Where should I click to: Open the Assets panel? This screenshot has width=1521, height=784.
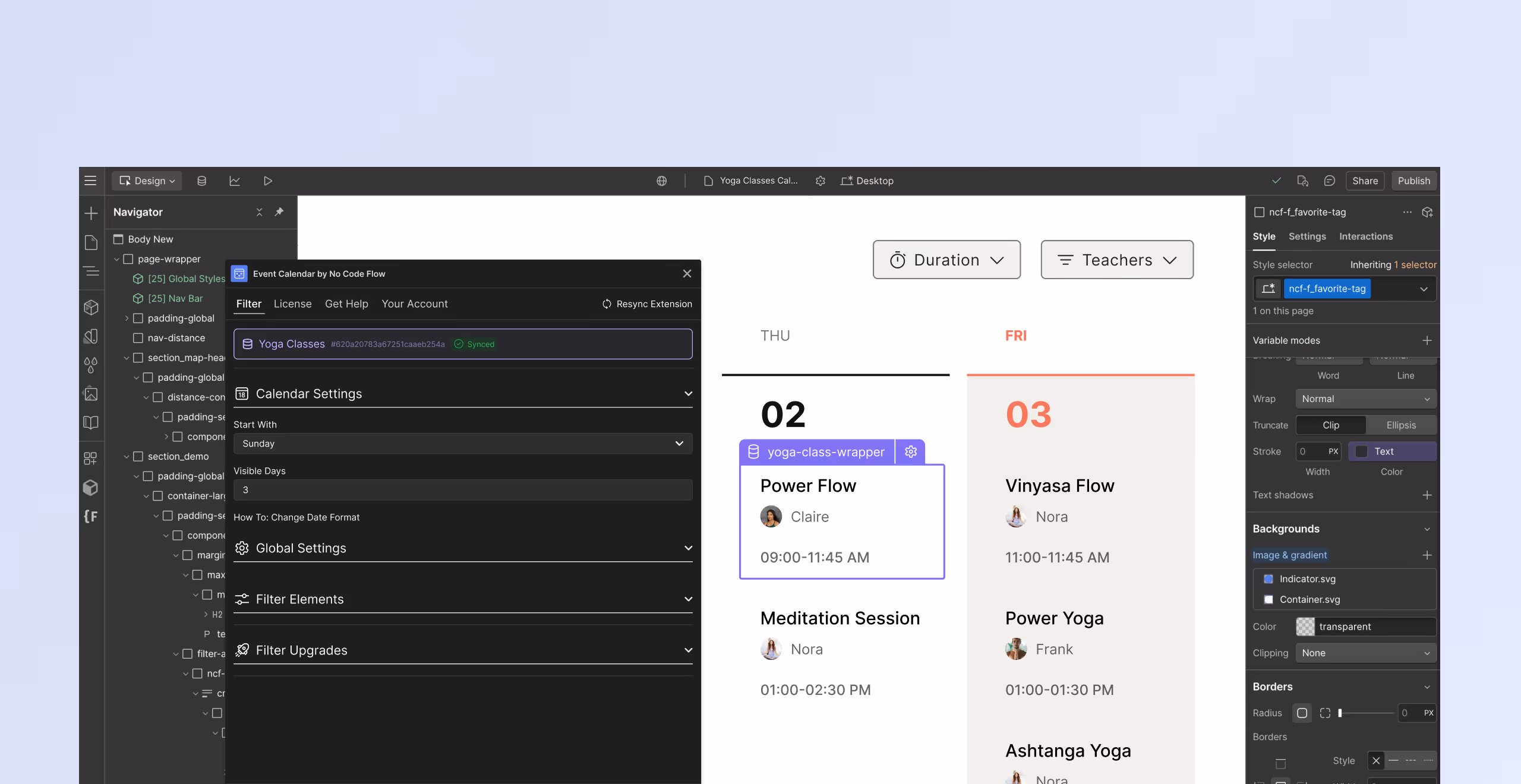click(x=91, y=394)
